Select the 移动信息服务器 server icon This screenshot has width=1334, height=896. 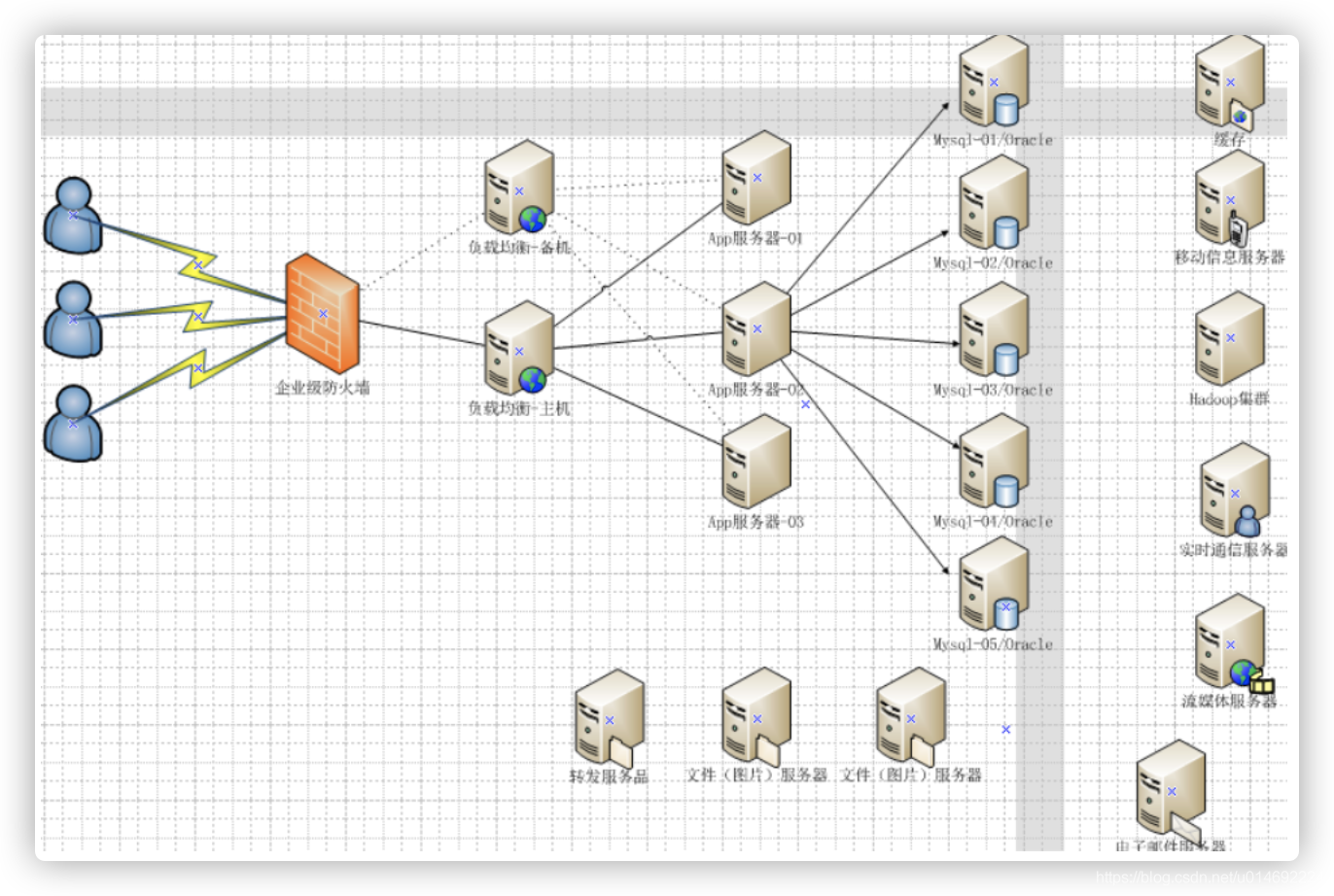click(x=1230, y=198)
